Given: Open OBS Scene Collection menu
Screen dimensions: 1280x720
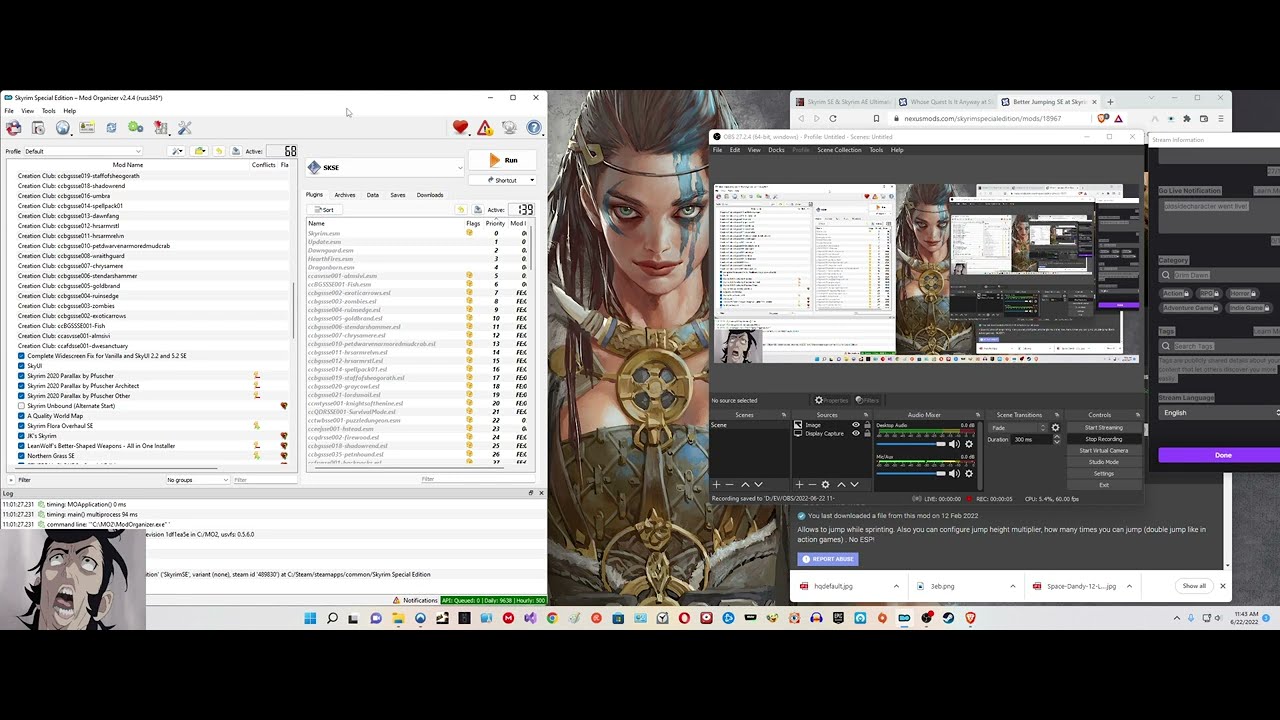Looking at the screenshot, I should point(839,150).
